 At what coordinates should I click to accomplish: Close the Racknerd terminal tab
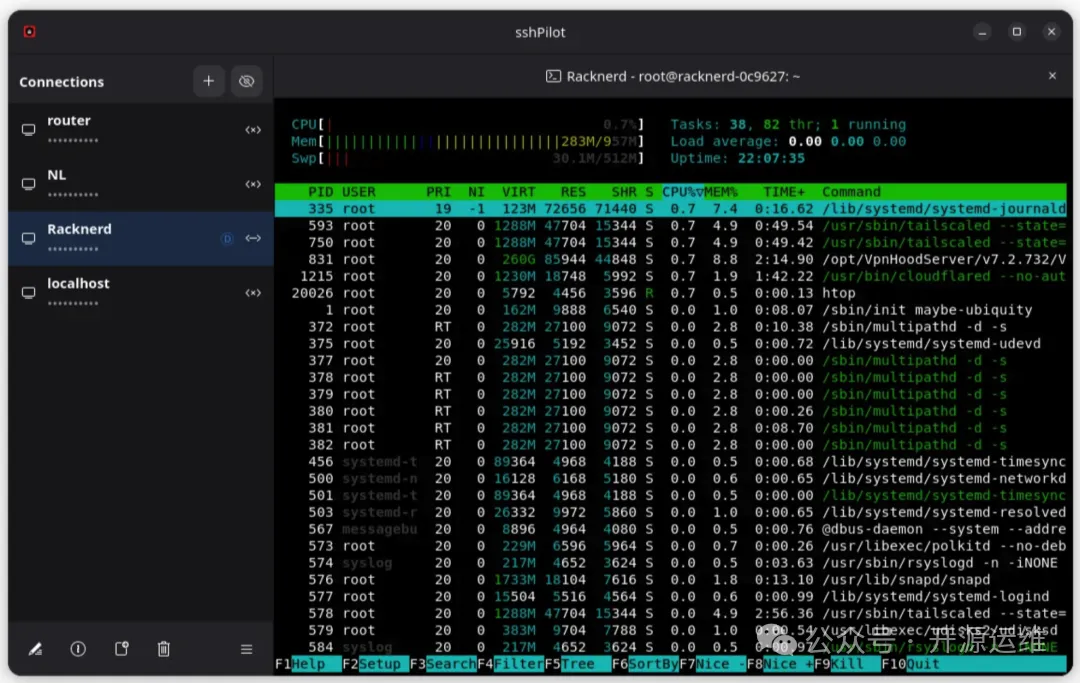tap(1052, 76)
